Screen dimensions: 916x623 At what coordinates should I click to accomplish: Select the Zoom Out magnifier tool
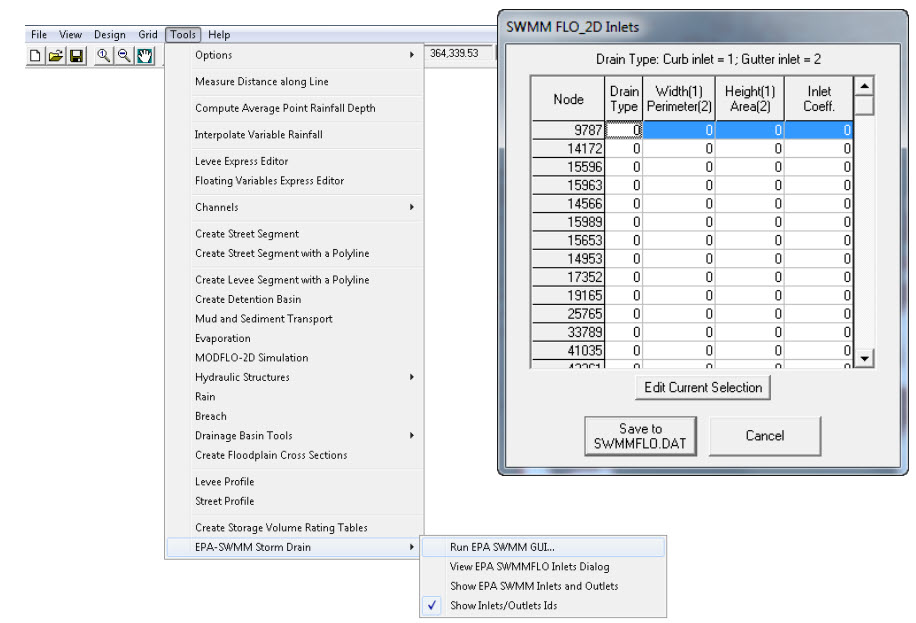124,56
